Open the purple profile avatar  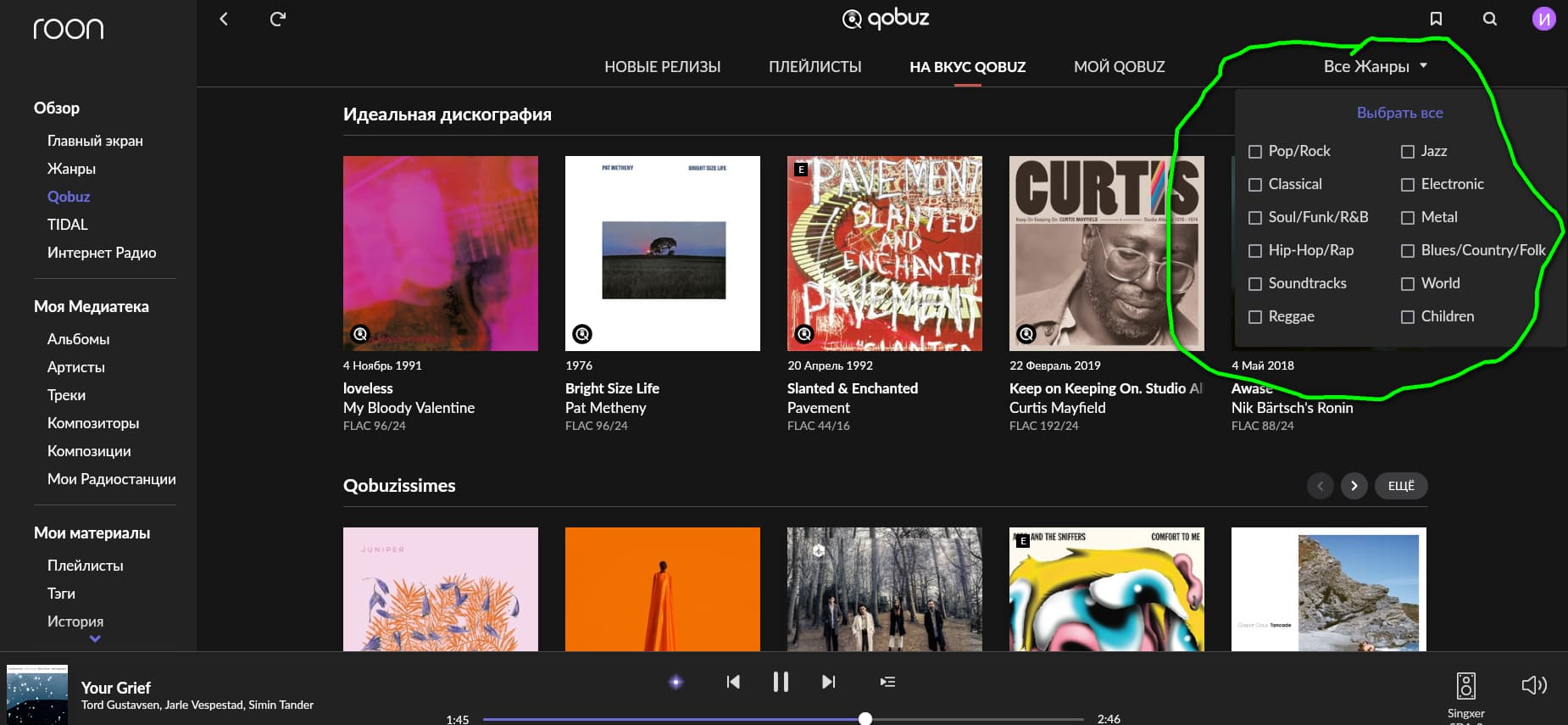(1544, 19)
